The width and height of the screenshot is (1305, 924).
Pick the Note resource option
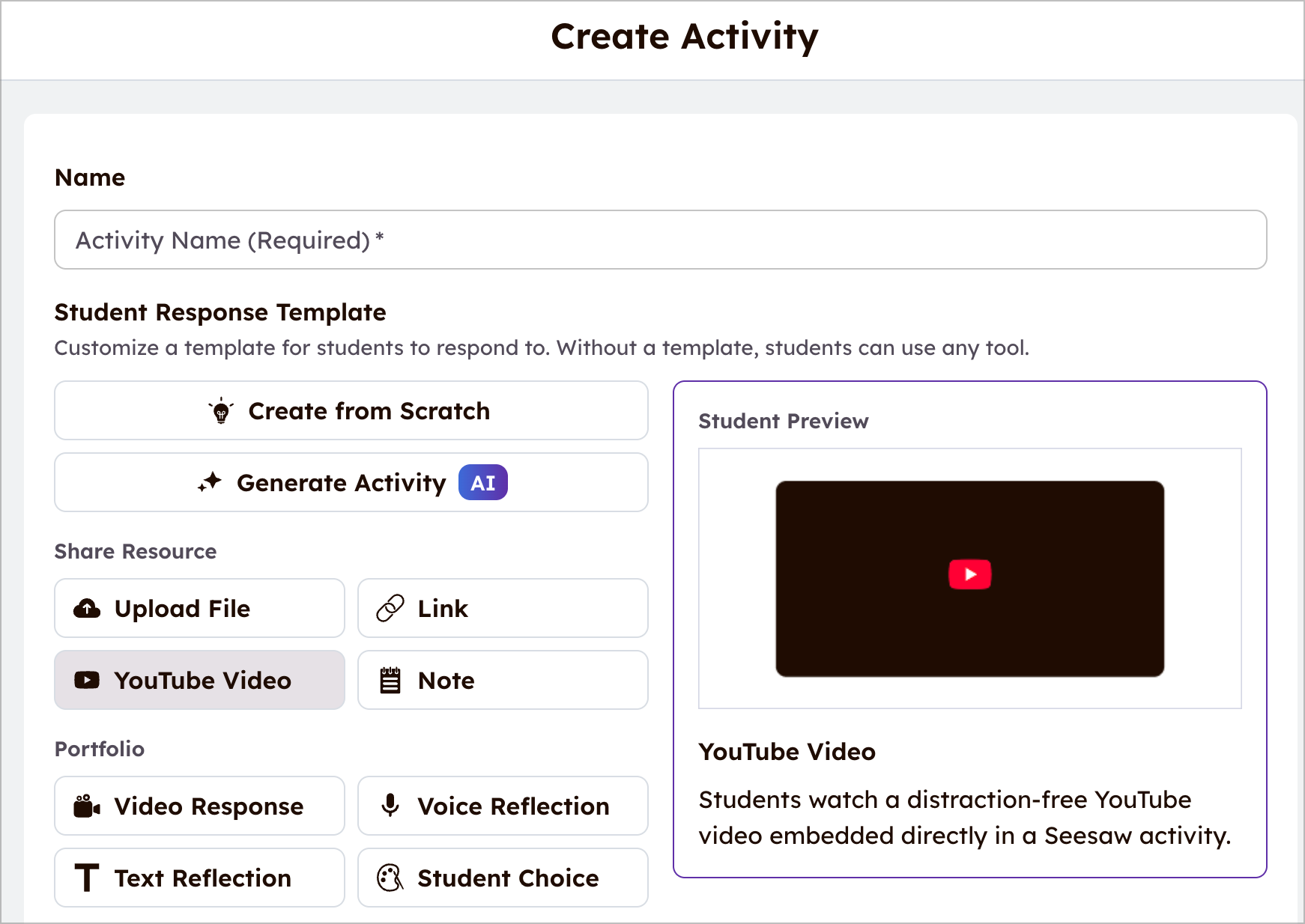[x=503, y=681]
